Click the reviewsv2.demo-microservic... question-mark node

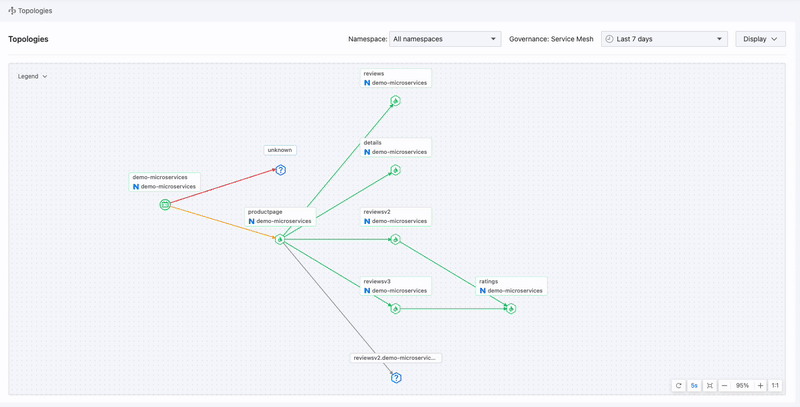coord(396,378)
